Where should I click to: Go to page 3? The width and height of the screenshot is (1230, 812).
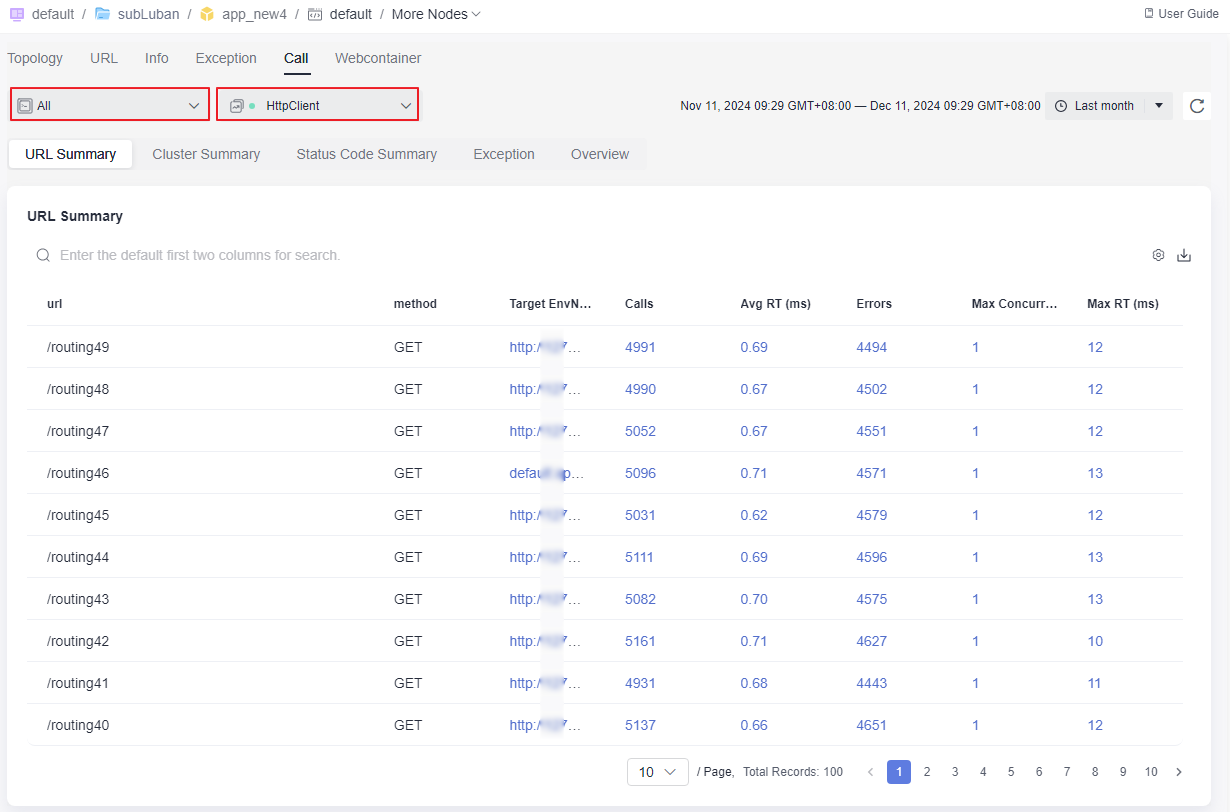tap(955, 772)
